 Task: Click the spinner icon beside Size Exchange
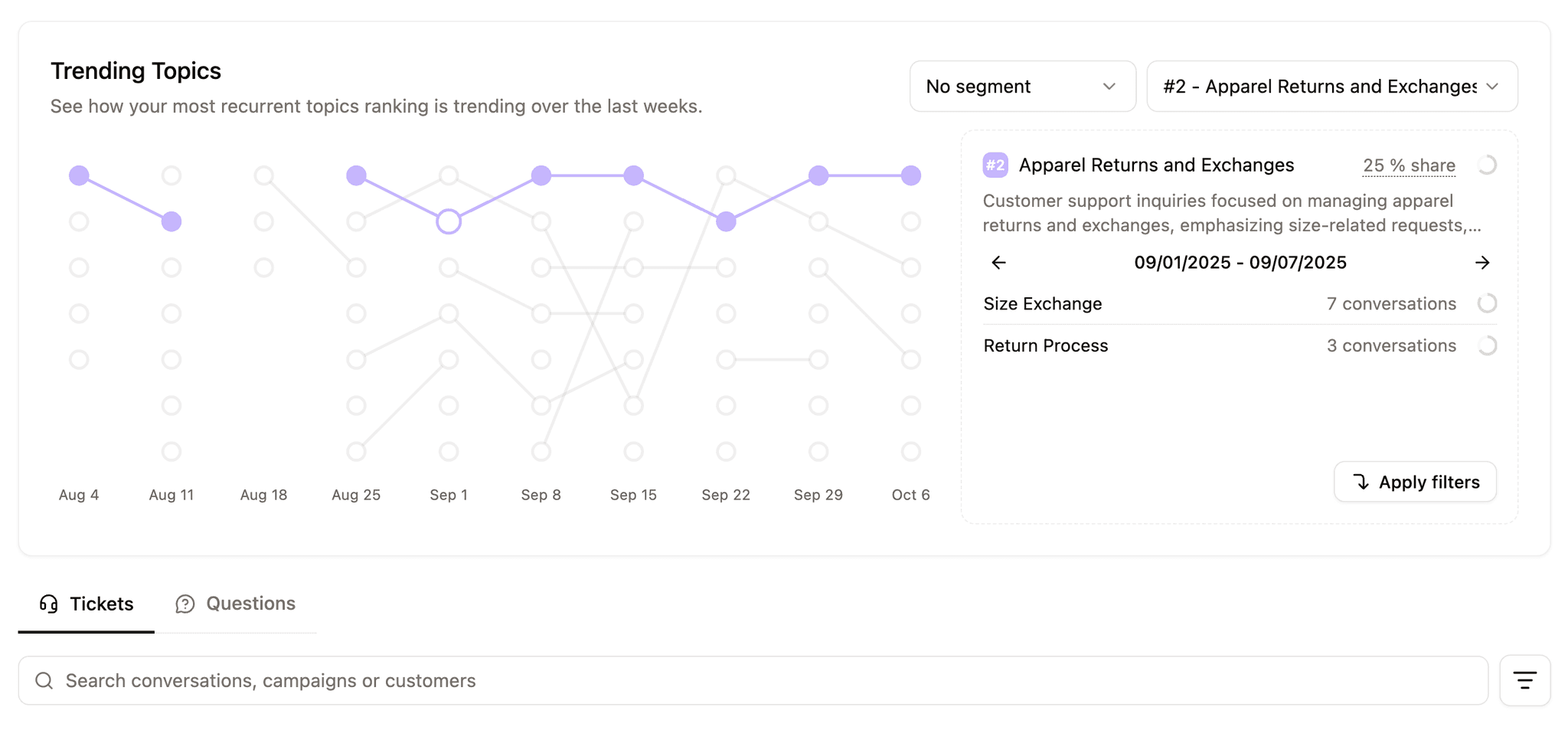[1488, 303]
